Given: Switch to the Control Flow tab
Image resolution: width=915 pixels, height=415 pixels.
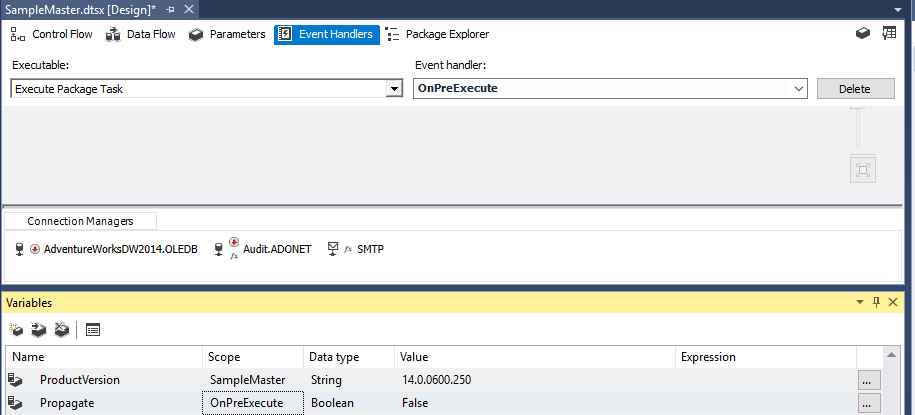Looking at the screenshot, I should click(51, 34).
